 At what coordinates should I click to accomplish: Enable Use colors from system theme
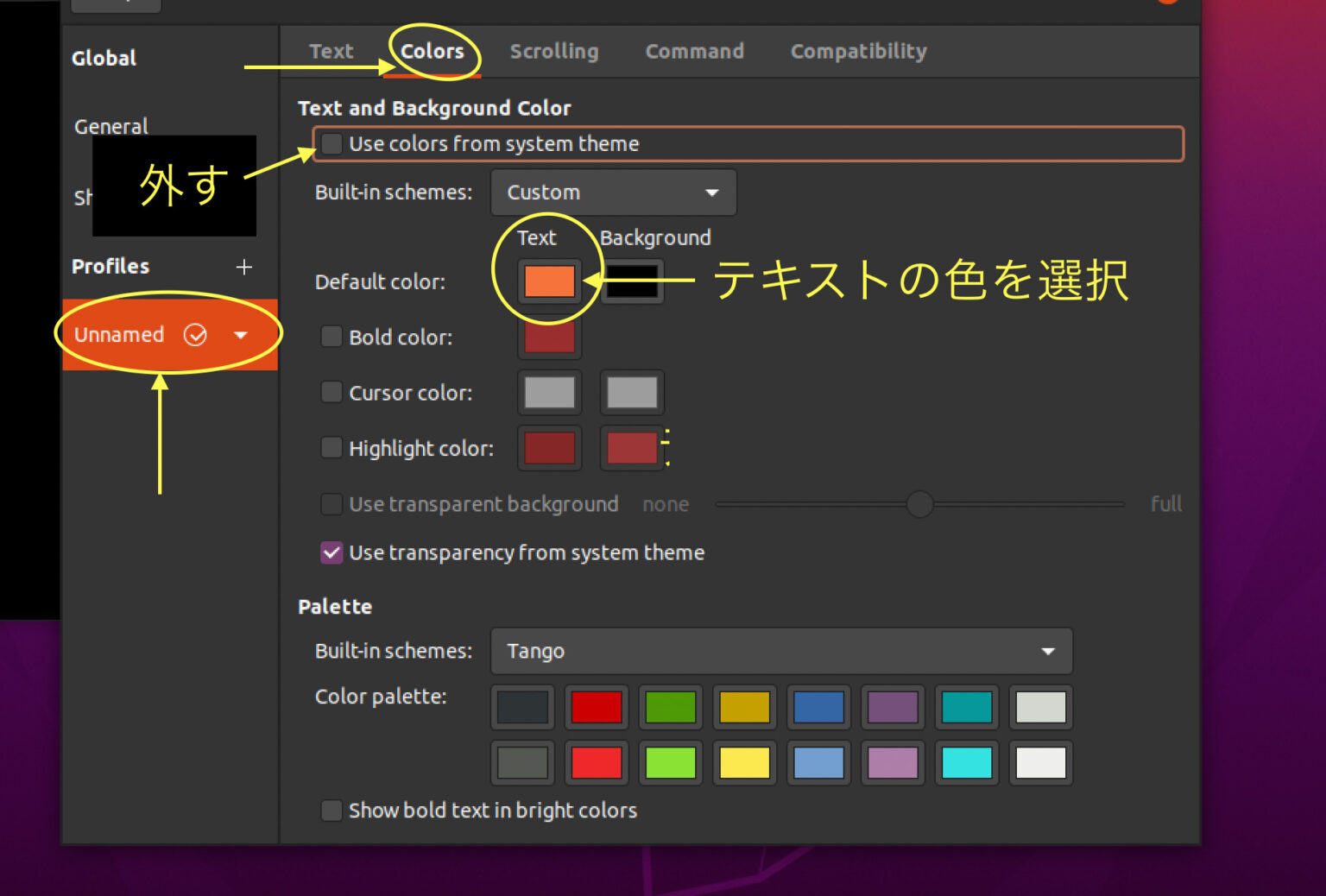tap(331, 143)
